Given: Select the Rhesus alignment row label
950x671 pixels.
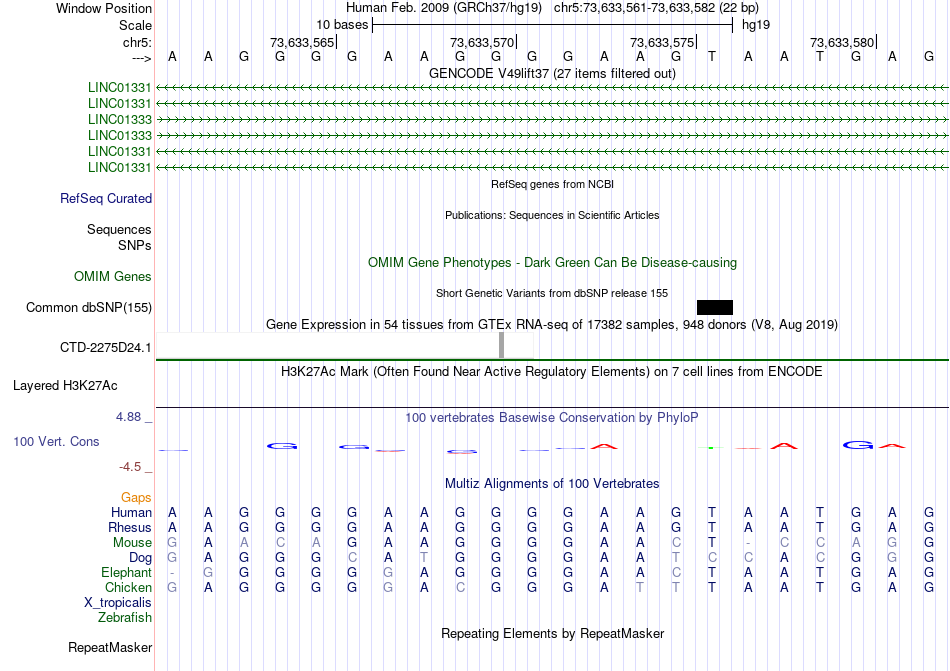Looking at the screenshot, I should tap(130, 527).
